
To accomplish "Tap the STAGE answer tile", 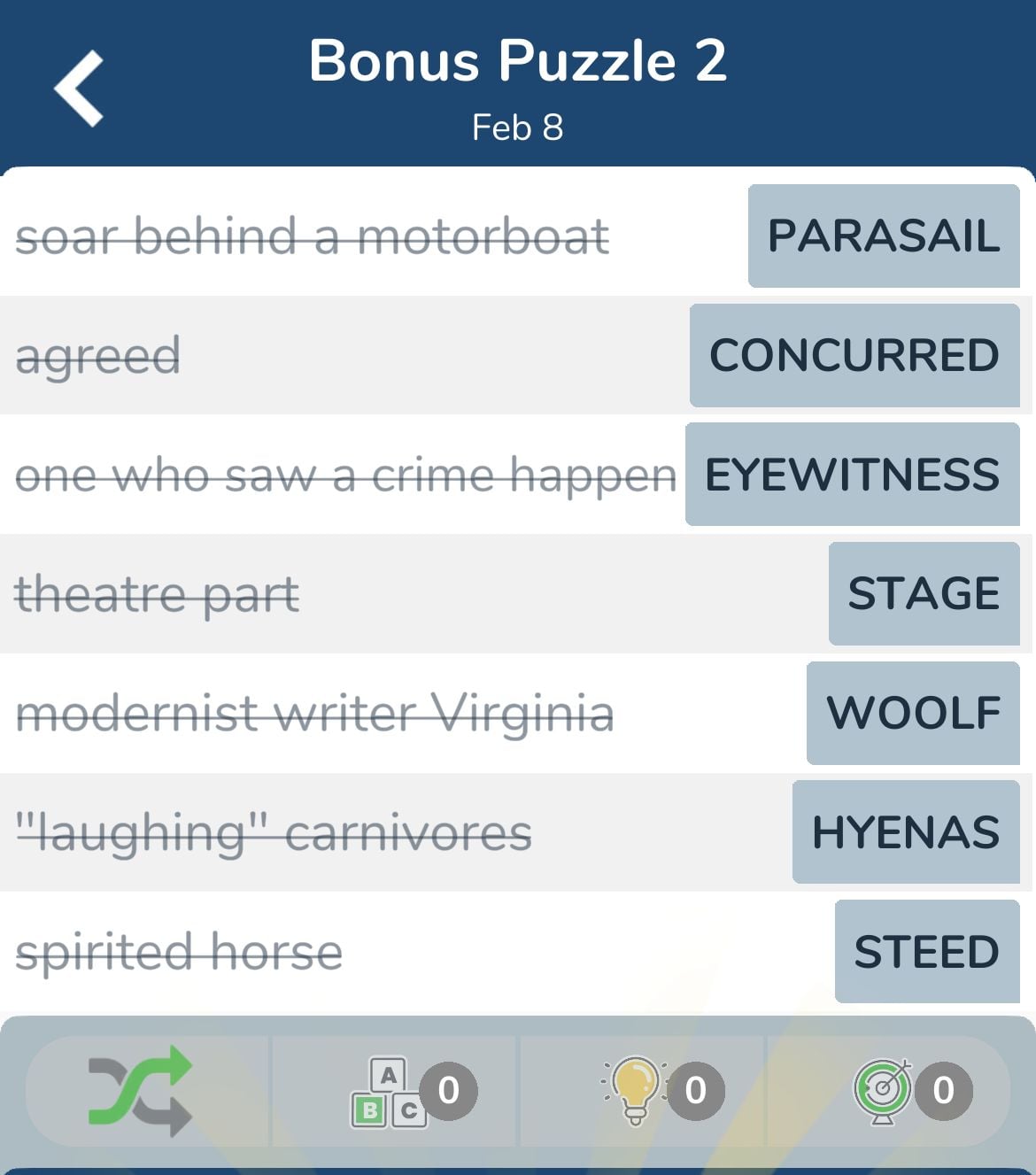I will point(924,593).
